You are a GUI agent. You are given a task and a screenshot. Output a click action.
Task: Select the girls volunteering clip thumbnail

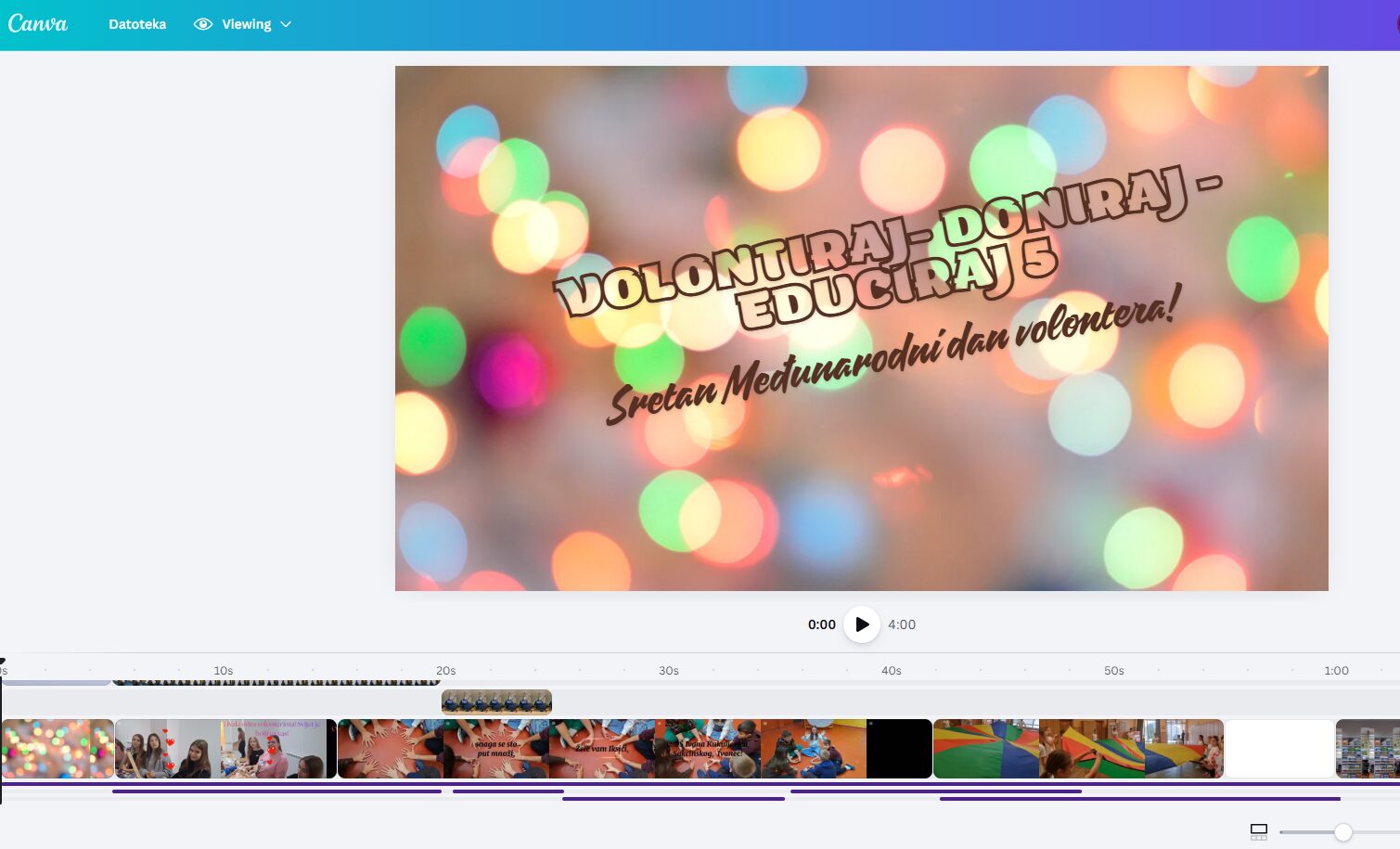[x=223, y=749]
